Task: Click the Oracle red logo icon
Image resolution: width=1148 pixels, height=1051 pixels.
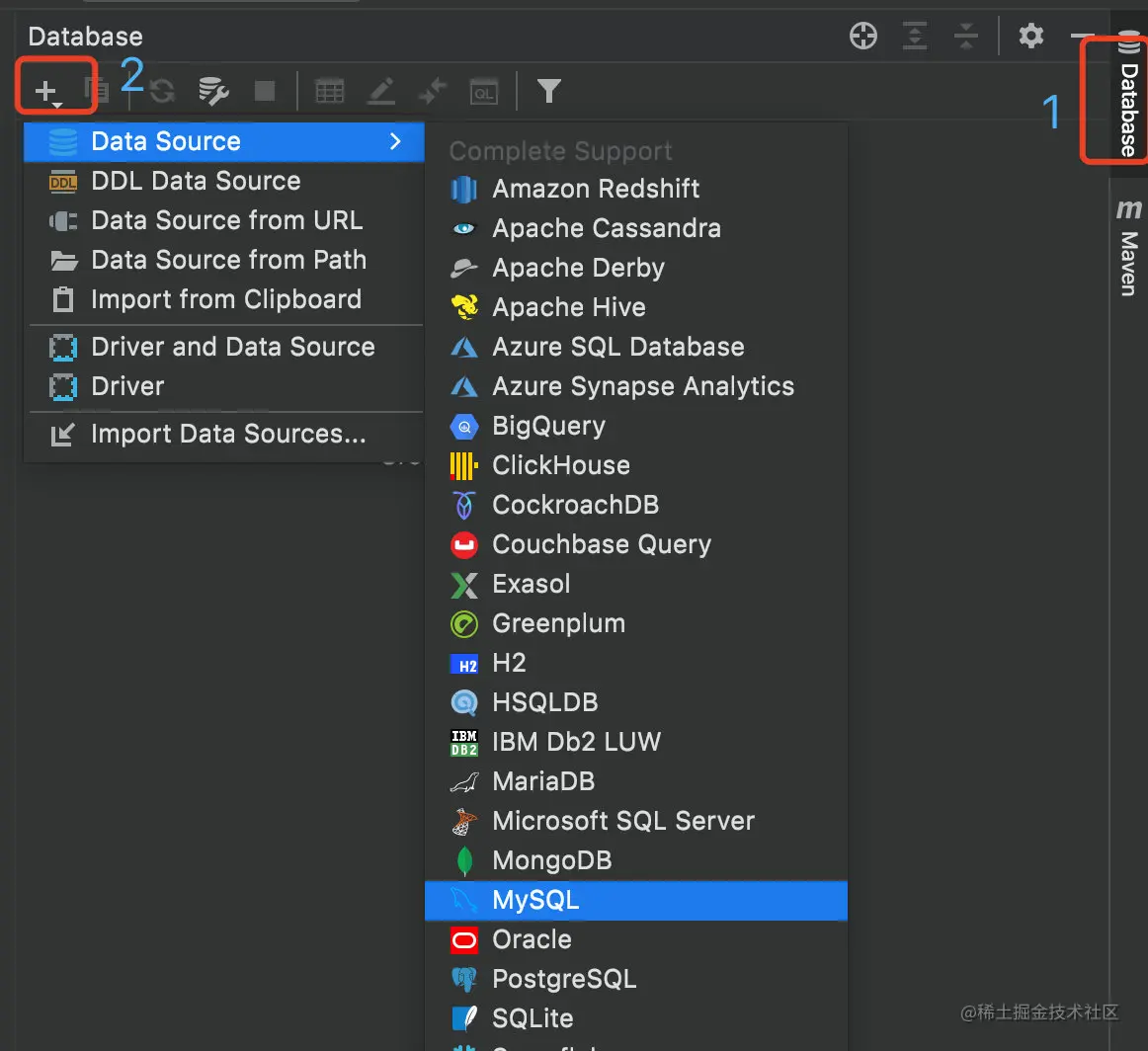Action: coord(464,940)
